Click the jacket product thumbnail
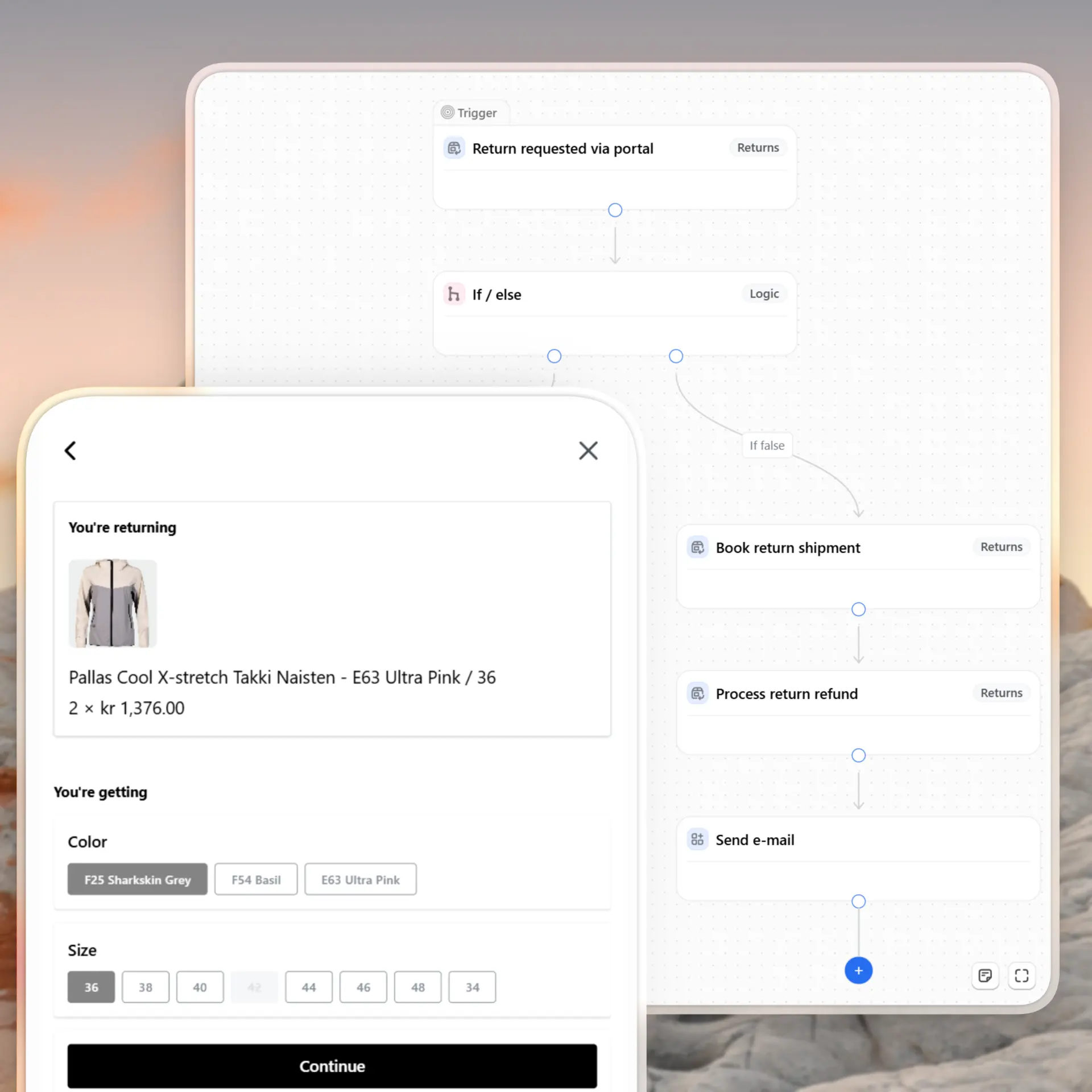The image size is (1092, 1092). [113, 603]
